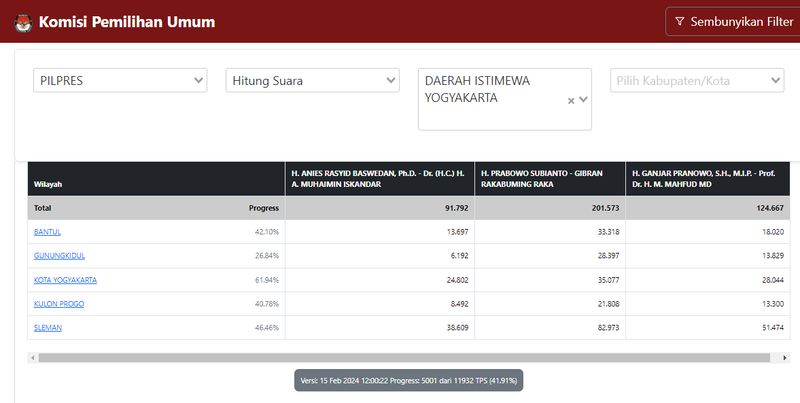Click Kulon Progo progress 40.78%
Image resolution: width=800 pixels, height=403 pixels.
coord(267,304)
